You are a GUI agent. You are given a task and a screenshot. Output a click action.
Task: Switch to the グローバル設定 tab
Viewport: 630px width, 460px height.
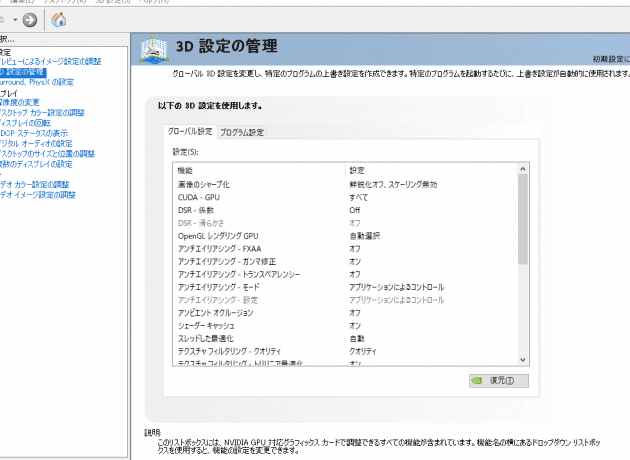(x=190, y=132)
